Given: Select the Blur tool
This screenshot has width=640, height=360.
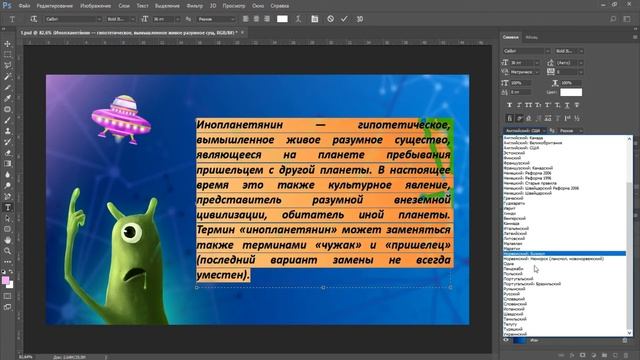Looking at the screenshot, I should click(7, 175).
